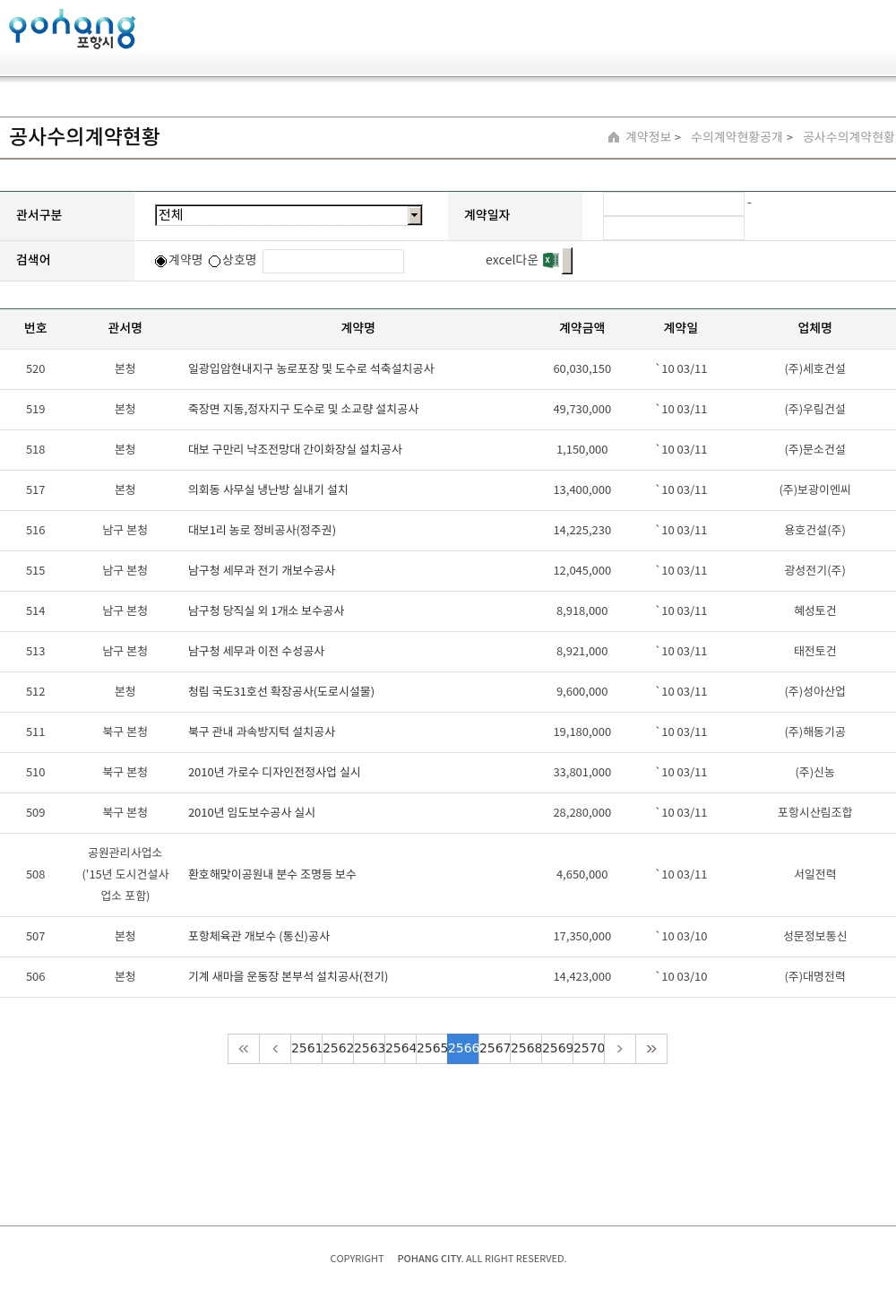The image size is (896, 1316).
Task: Click the Pohang city logo
Action: [x=72, y=30]
